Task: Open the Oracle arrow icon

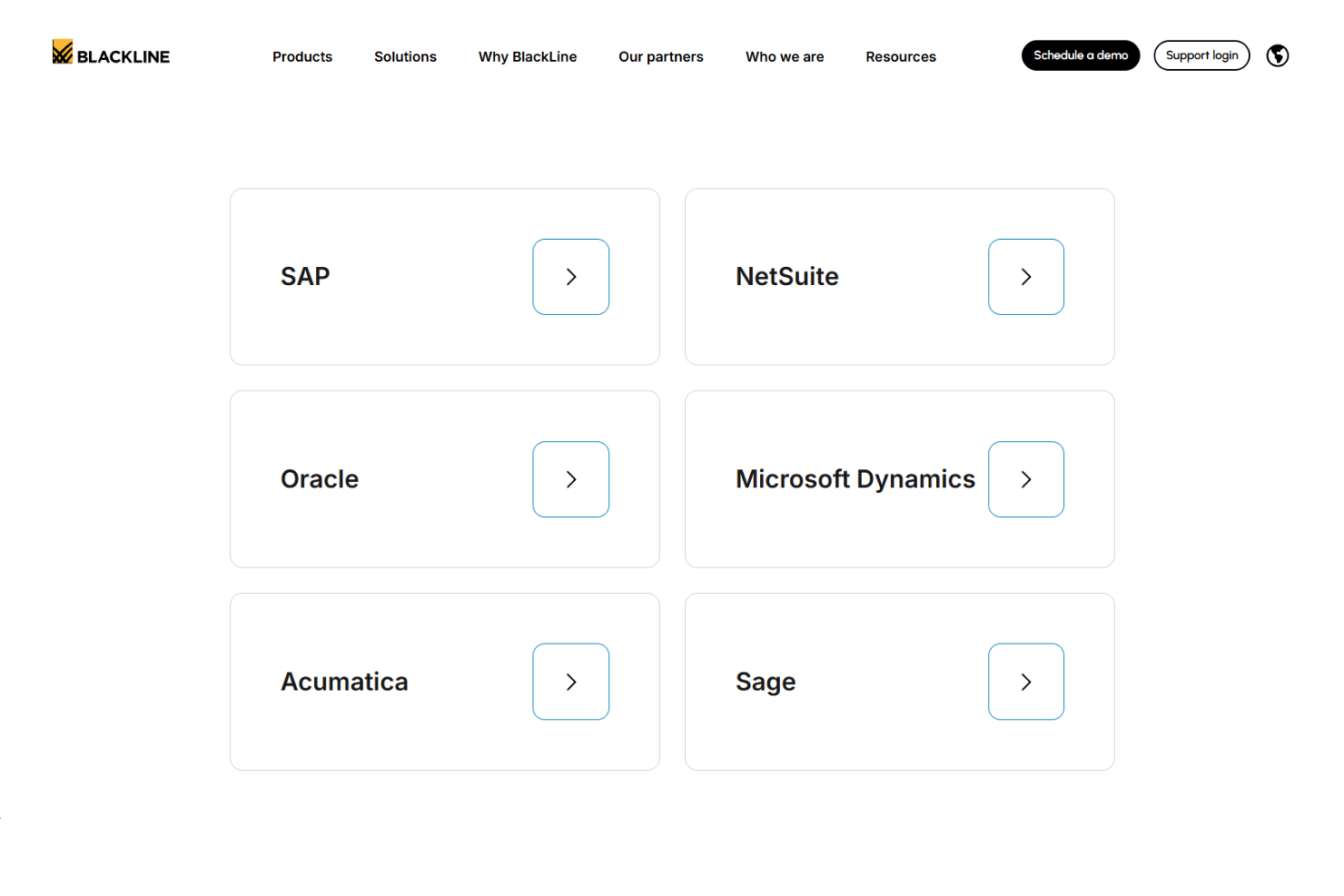Action: pos(570,479)
